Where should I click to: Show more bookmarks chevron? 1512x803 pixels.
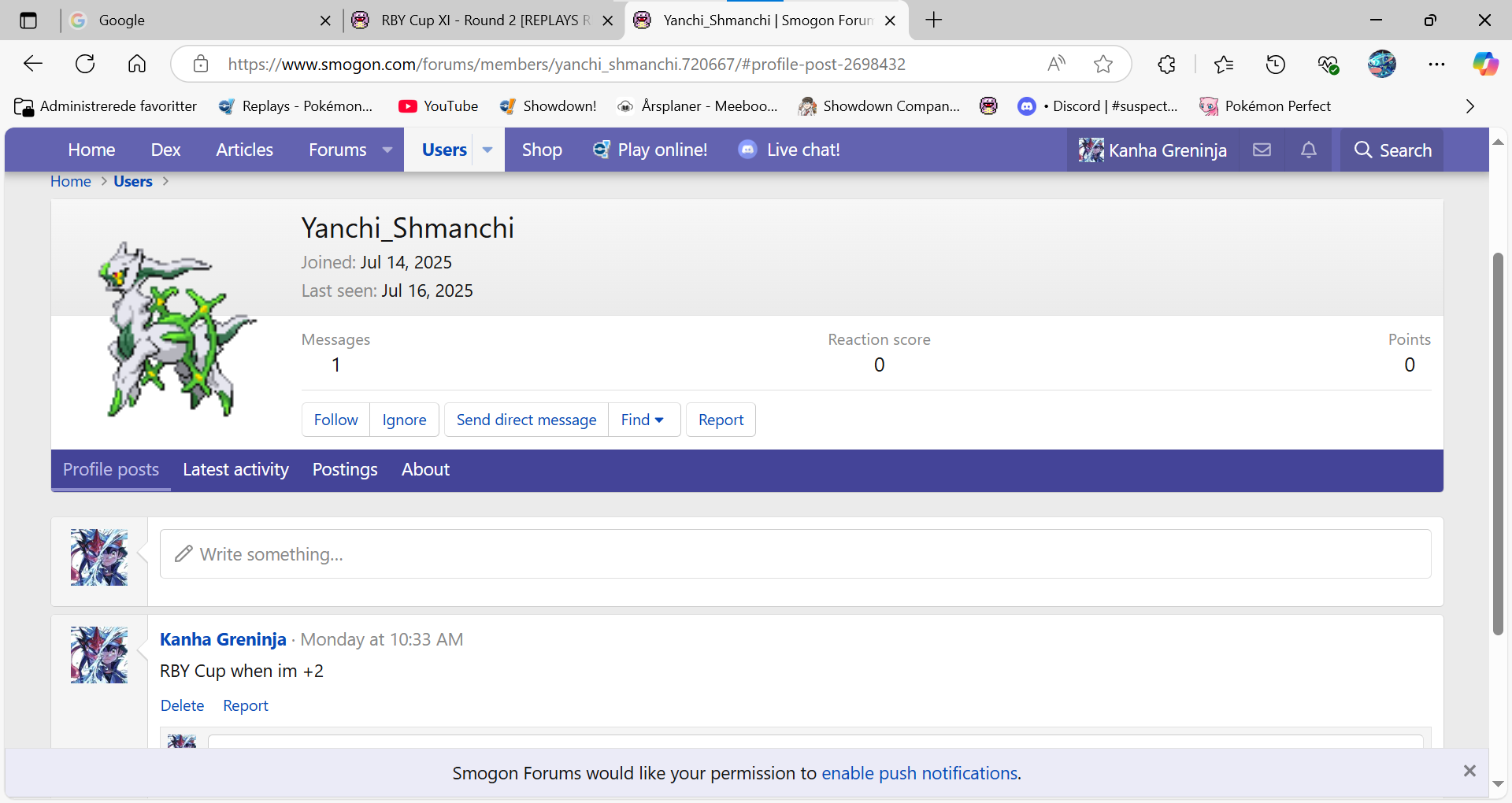point(1469,106)
